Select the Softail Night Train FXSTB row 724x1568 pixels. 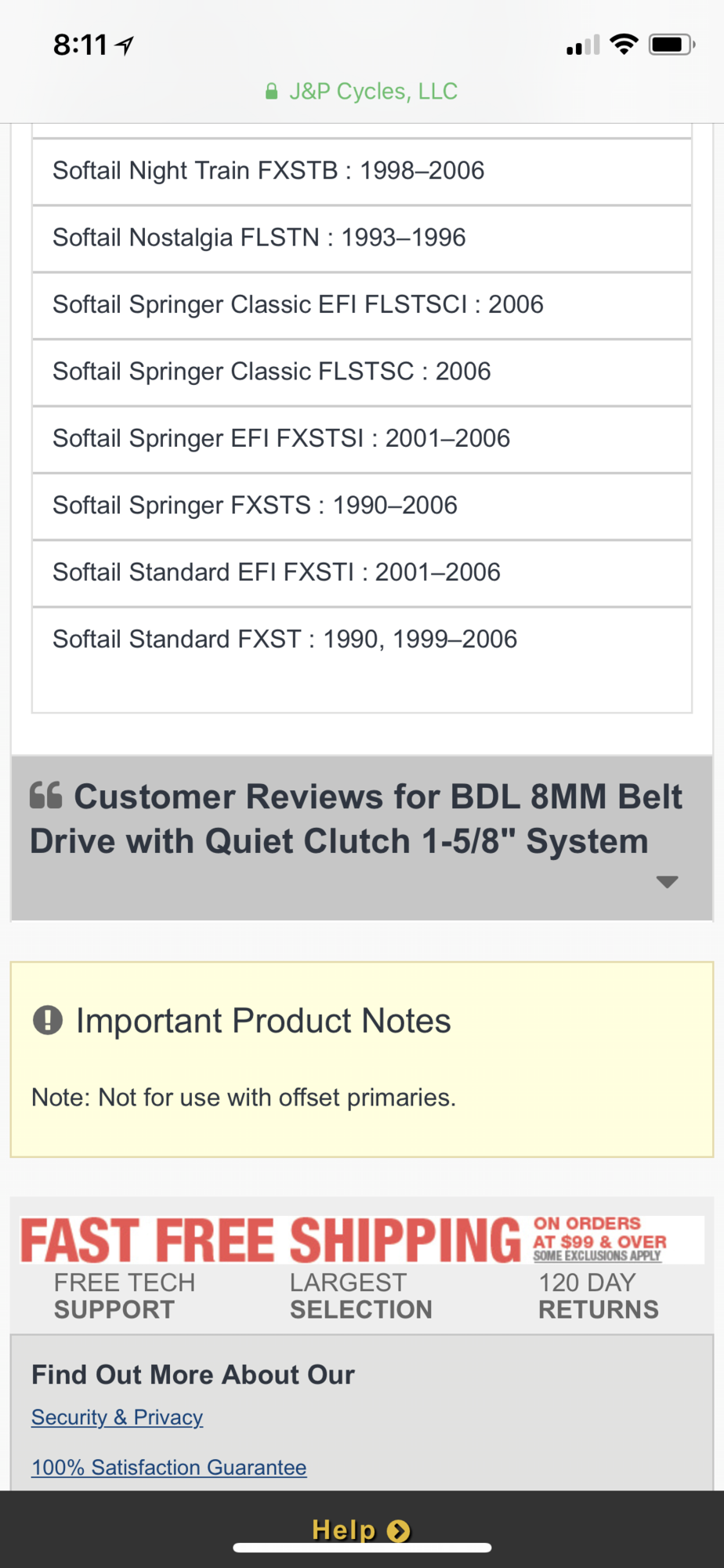click(x=360, y=171)
